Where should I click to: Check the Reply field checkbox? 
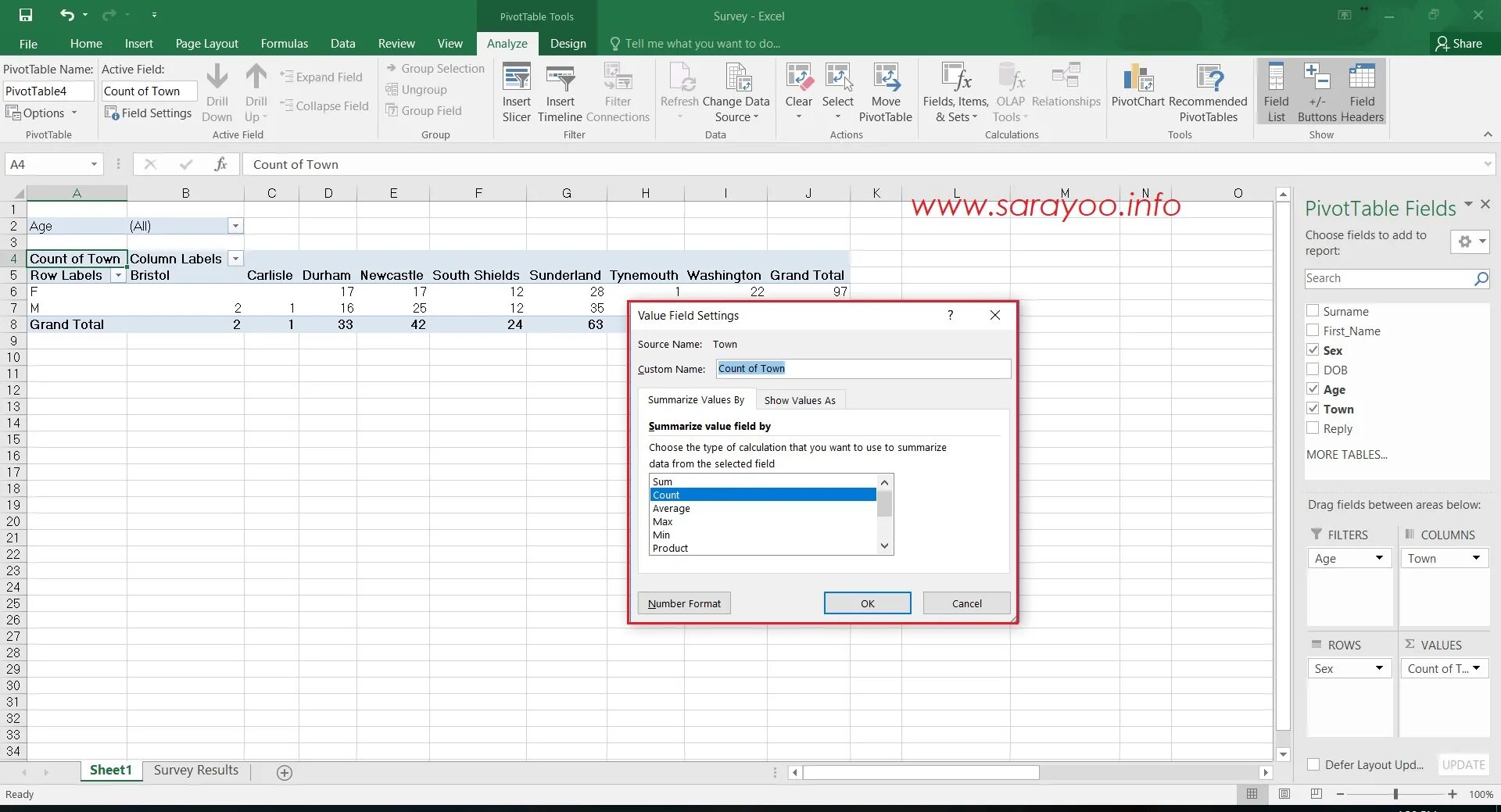click(1313, 428)
